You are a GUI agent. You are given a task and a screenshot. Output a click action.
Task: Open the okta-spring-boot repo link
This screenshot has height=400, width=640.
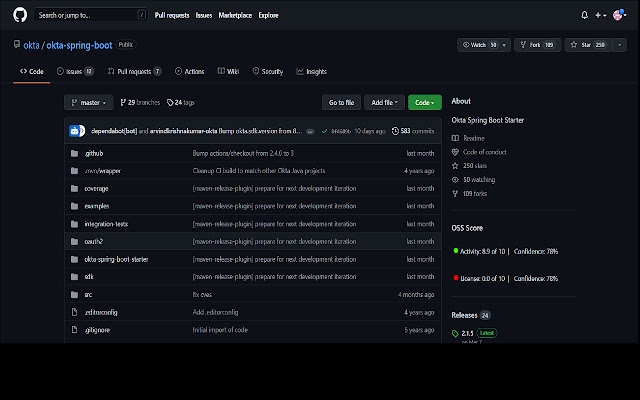[79, 45]
